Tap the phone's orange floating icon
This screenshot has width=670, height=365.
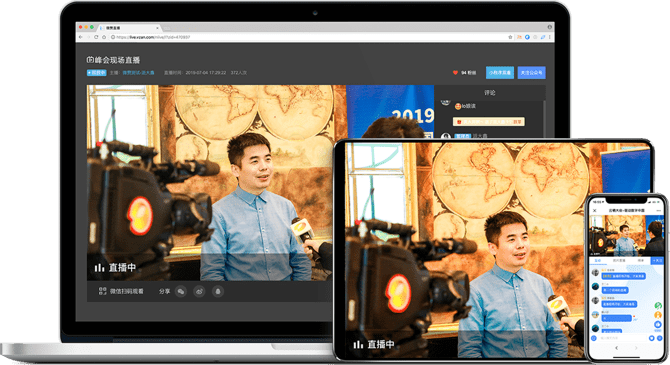(x=658, y=315)
